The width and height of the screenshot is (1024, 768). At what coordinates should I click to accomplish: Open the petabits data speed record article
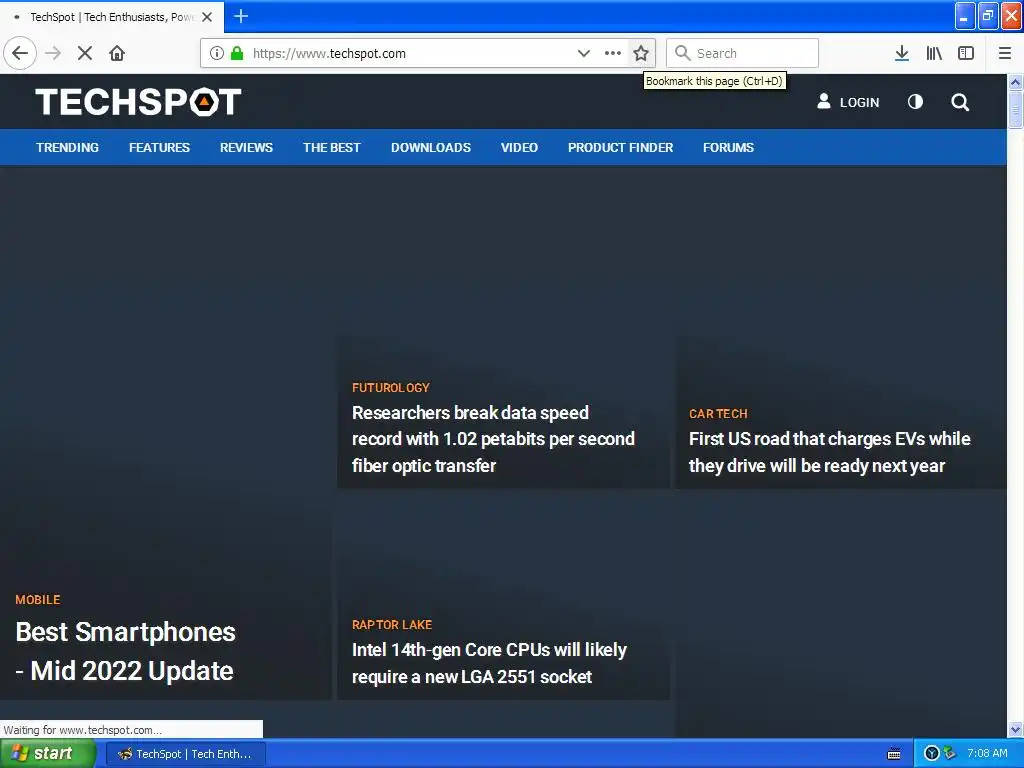coord(493,439)
